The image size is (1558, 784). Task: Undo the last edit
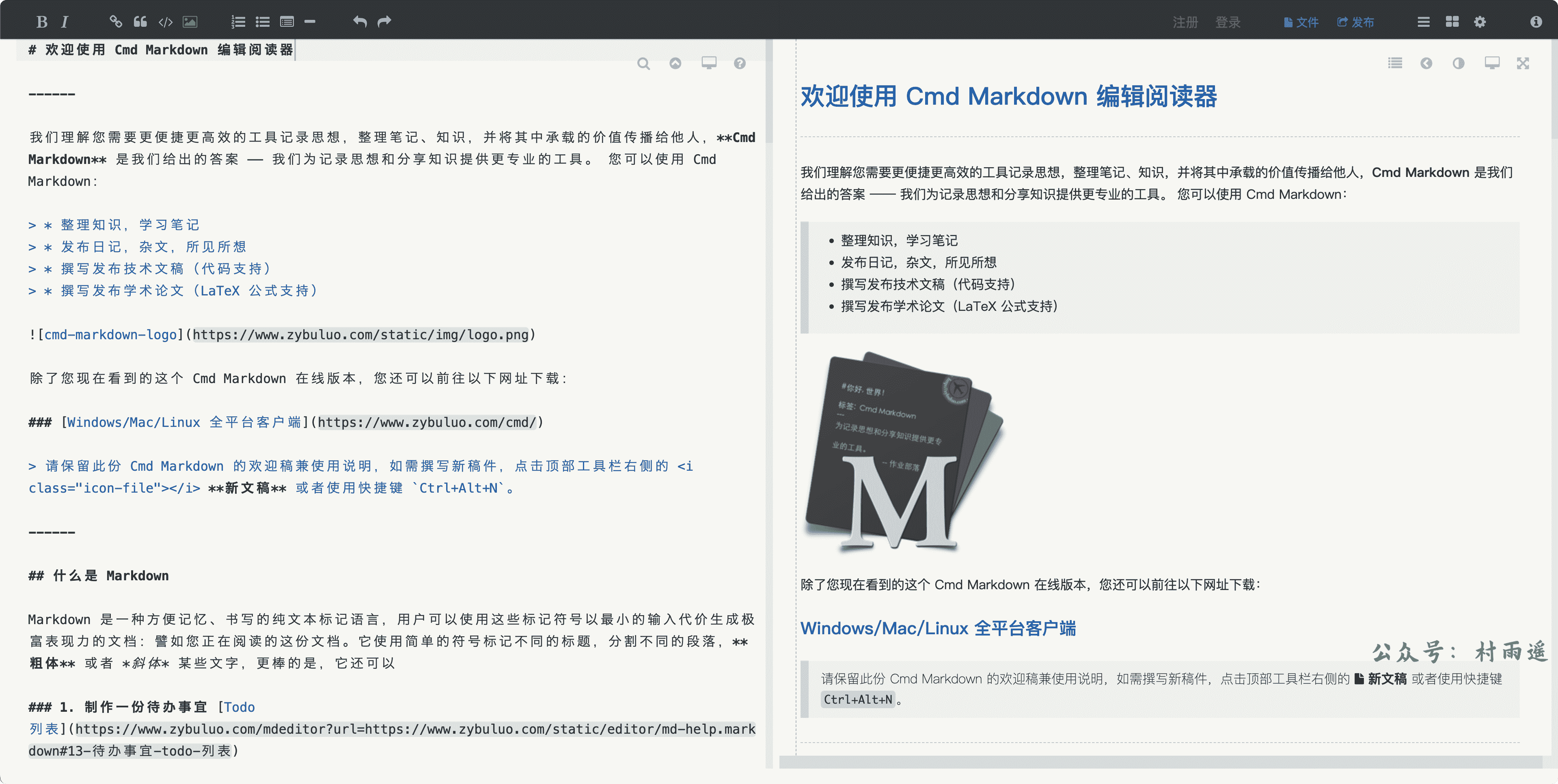[360, 22]
